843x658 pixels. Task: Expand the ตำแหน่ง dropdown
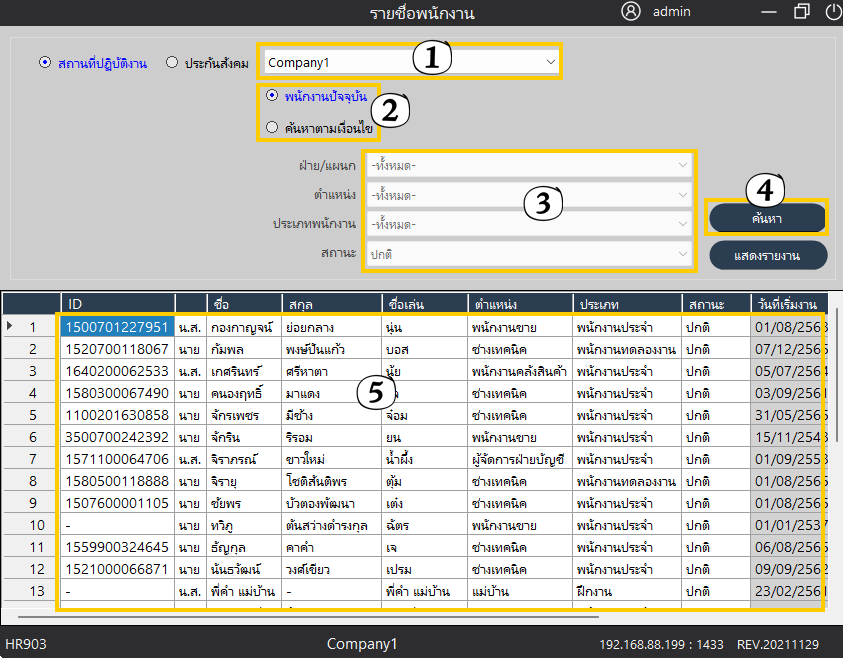(x=529, y=195)
